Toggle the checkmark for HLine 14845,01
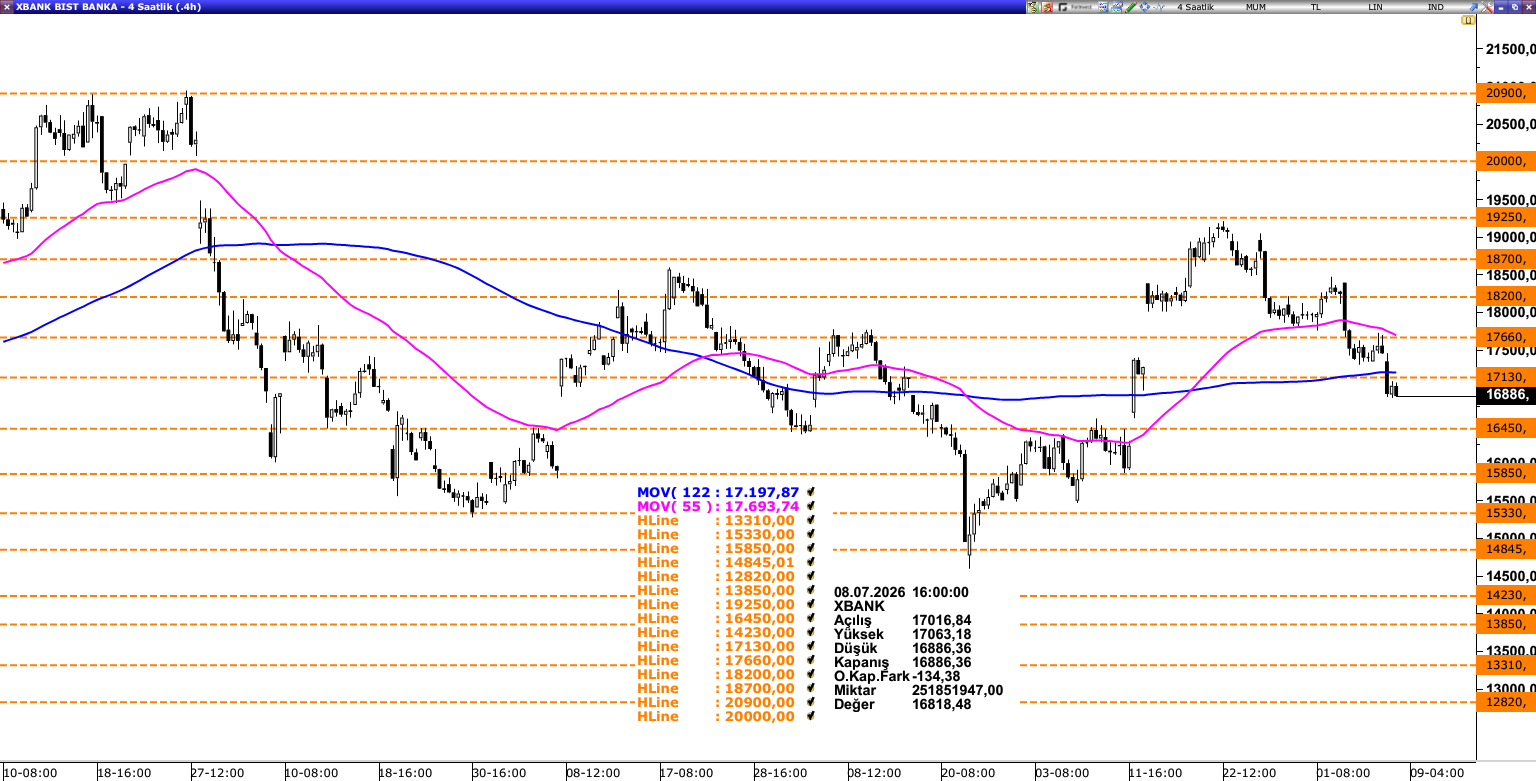This screenshot has height=781, width=1536. point(811,562)
